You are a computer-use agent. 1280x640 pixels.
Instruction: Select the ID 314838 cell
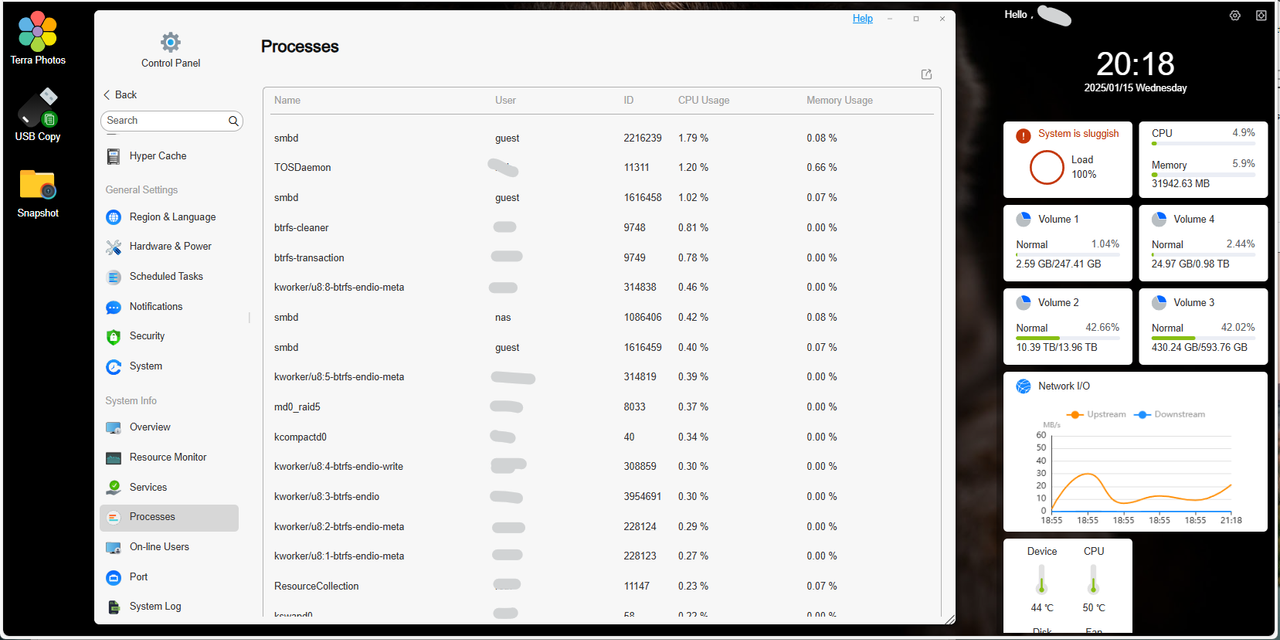[640, 288]
